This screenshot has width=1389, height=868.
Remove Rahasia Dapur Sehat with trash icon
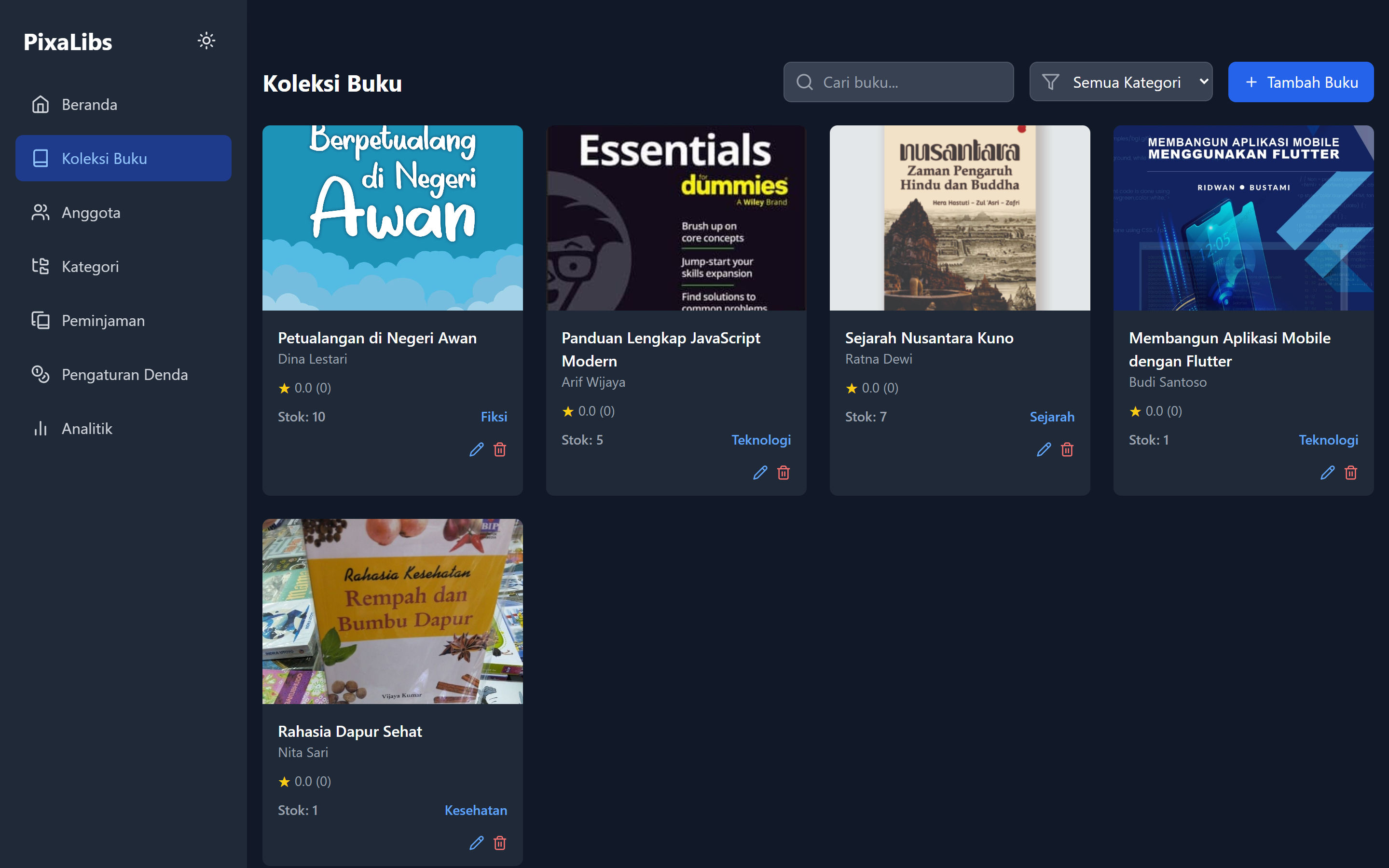499,843
